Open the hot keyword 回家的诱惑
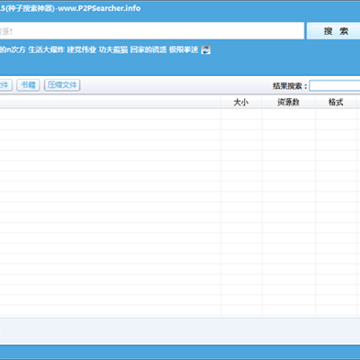The width and height of the screenshot is (360, 360). pos(148,50)
